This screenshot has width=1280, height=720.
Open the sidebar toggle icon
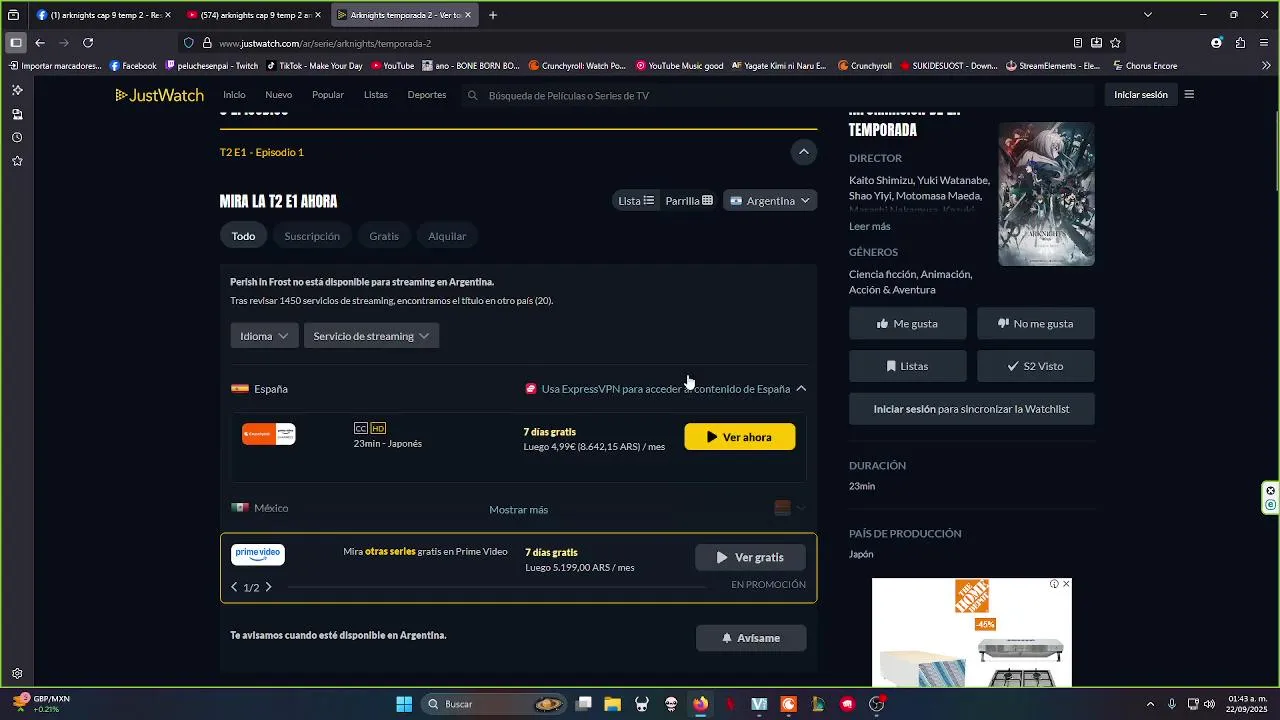pos(16,43)
